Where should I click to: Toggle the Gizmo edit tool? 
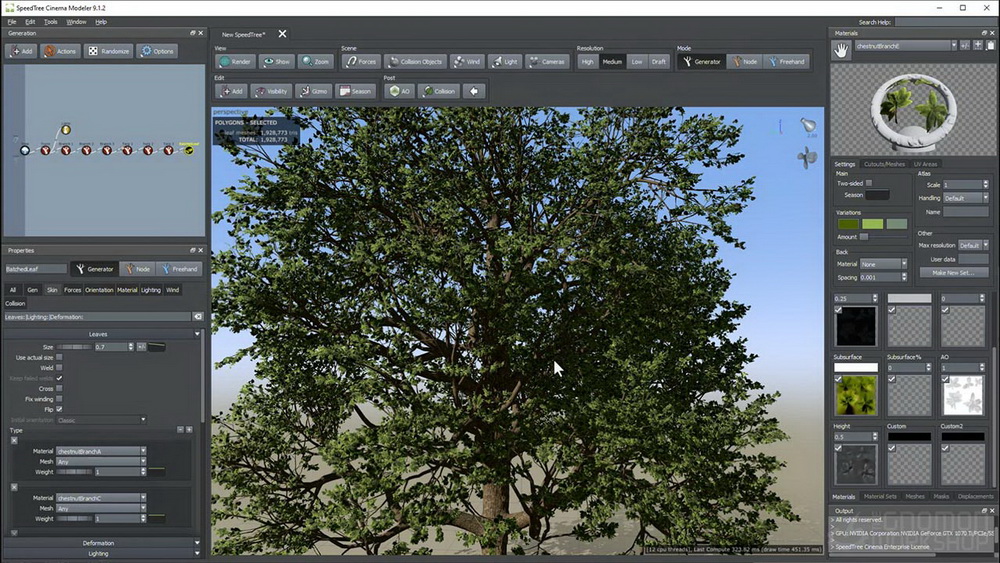pos(314,91)
